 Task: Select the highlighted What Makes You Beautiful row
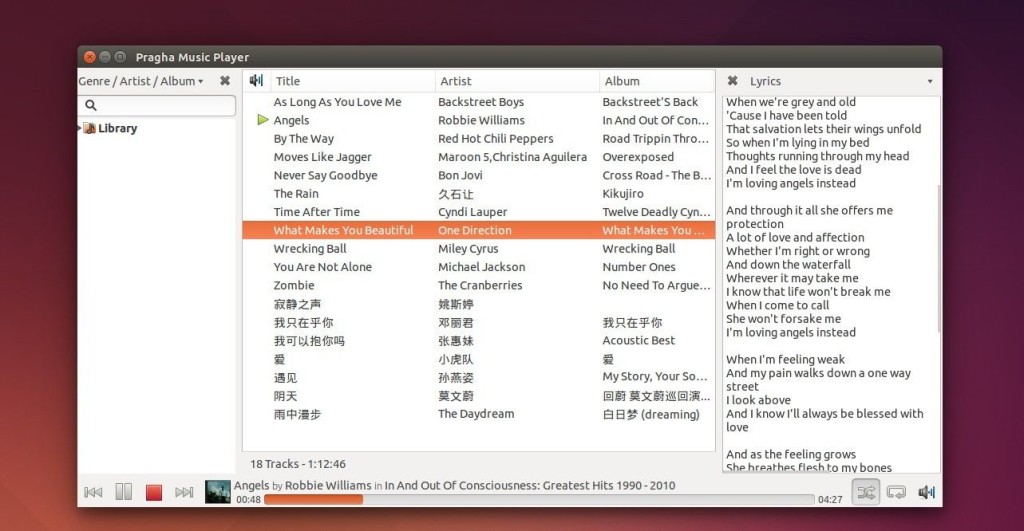pyautogui.click(x=479, y=230)
